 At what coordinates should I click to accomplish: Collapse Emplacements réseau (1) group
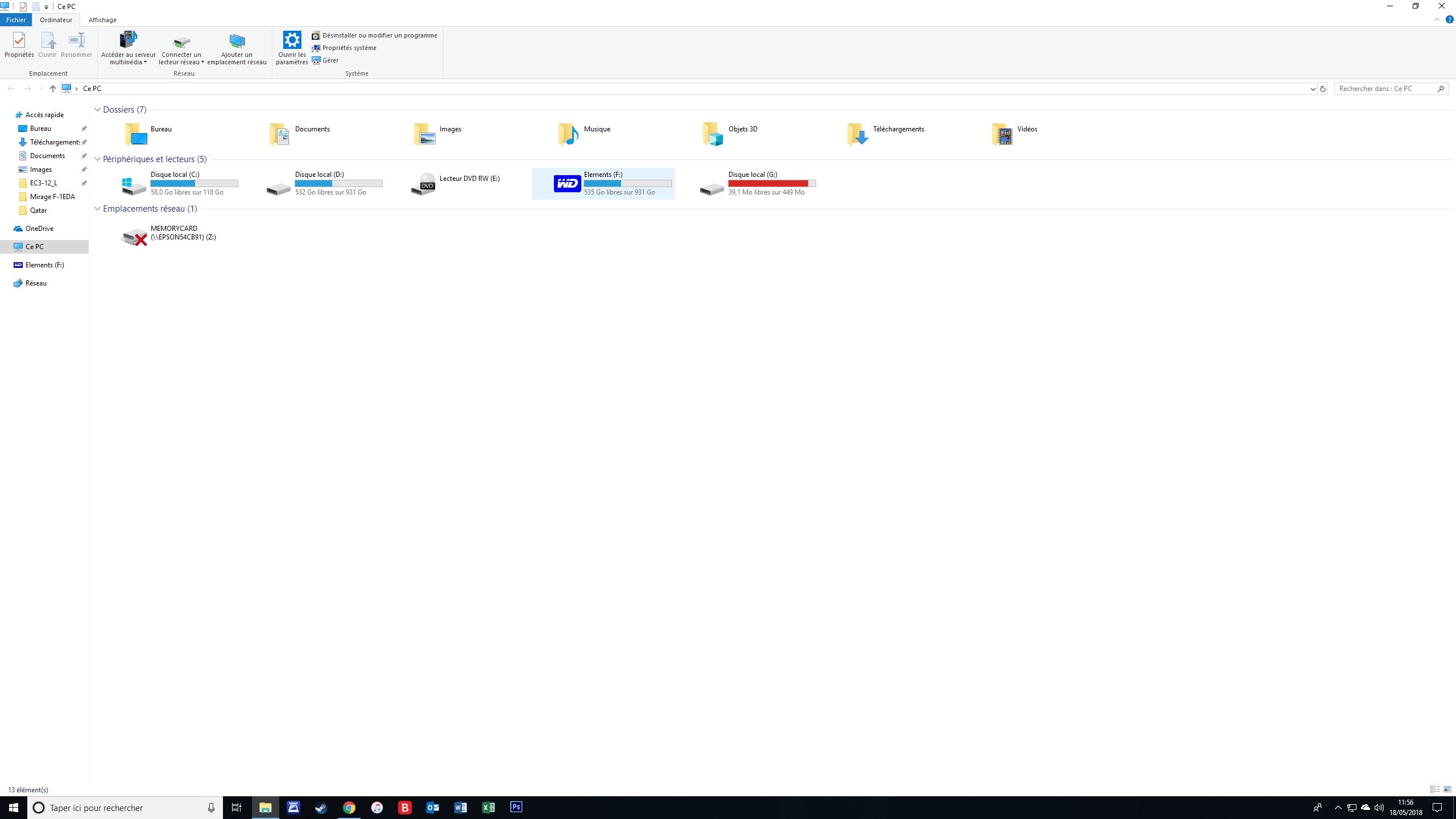pos(97,209)
